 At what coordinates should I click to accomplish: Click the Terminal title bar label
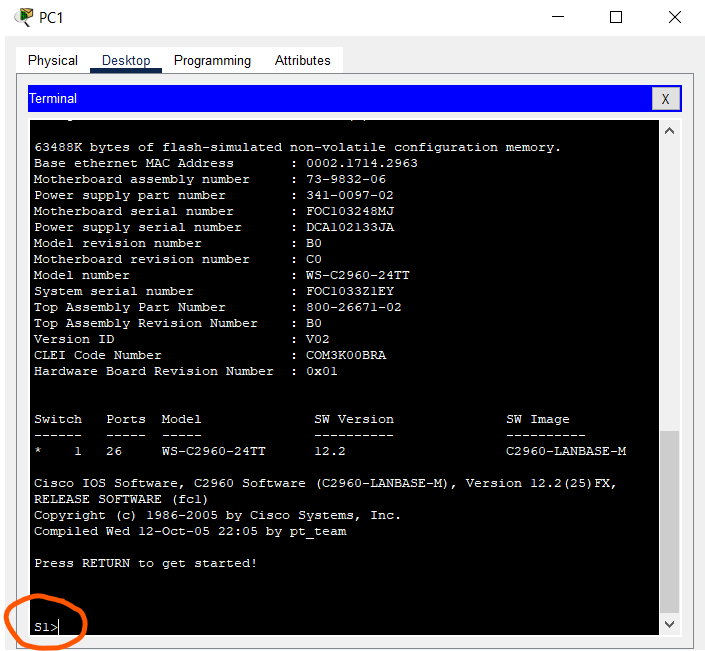pyautogui.click(x=53, y=98)
